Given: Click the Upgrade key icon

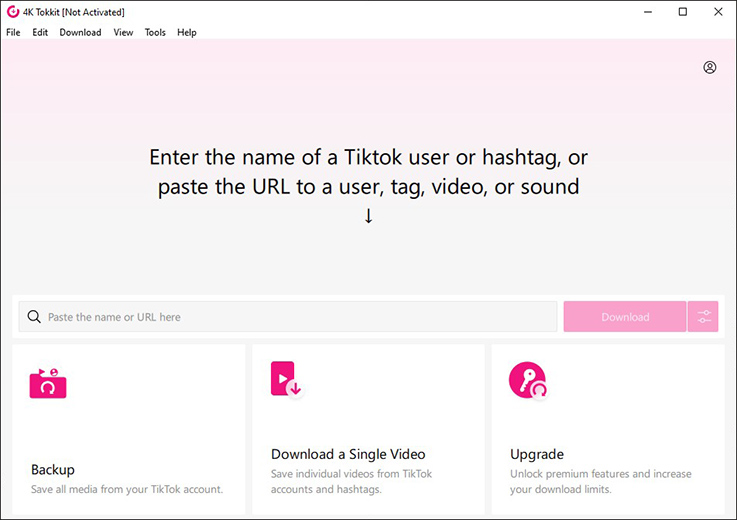Looking at the screenshot, I should pos(528,380).
